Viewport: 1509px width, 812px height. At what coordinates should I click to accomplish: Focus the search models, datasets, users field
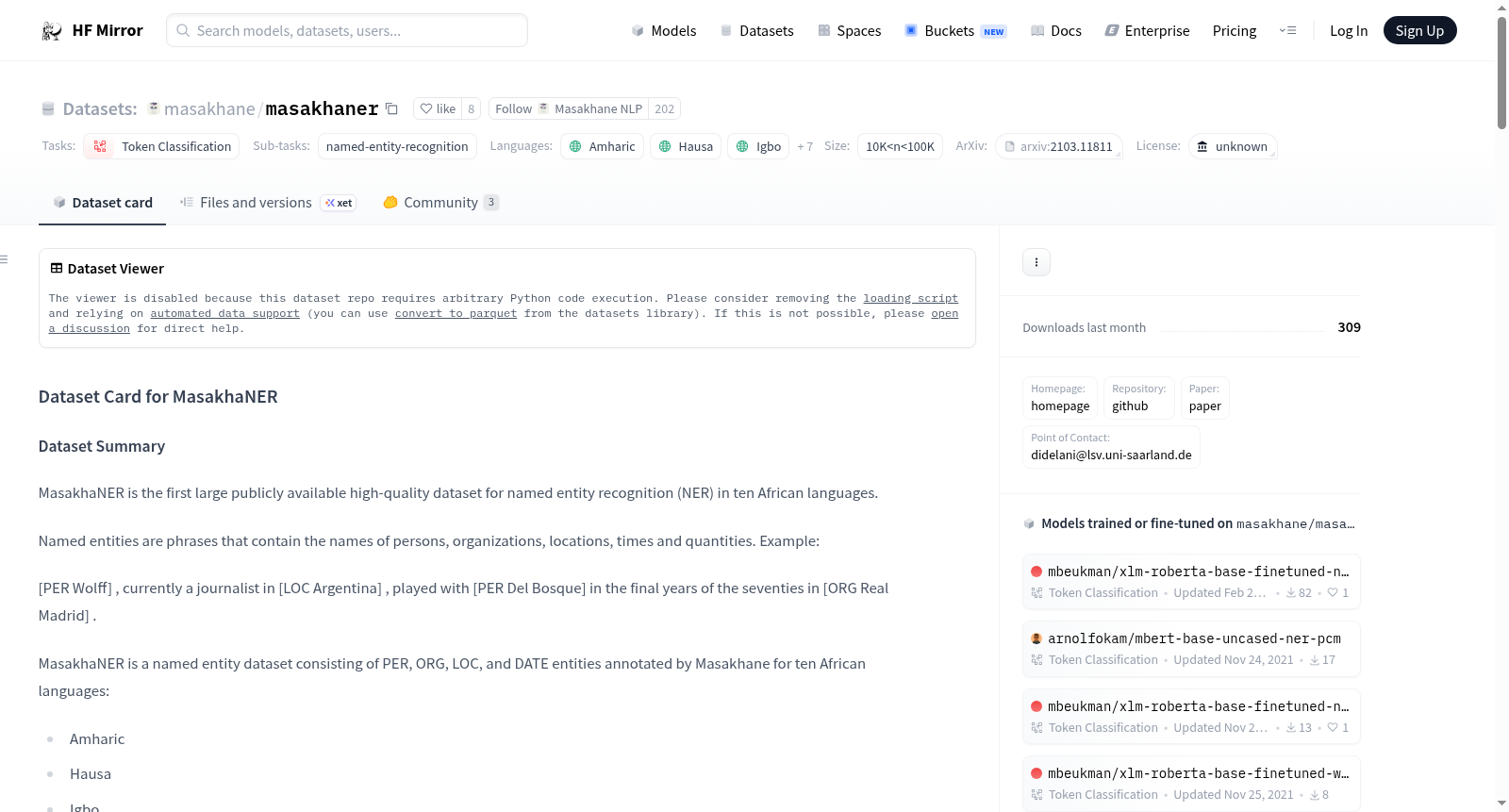347,30
